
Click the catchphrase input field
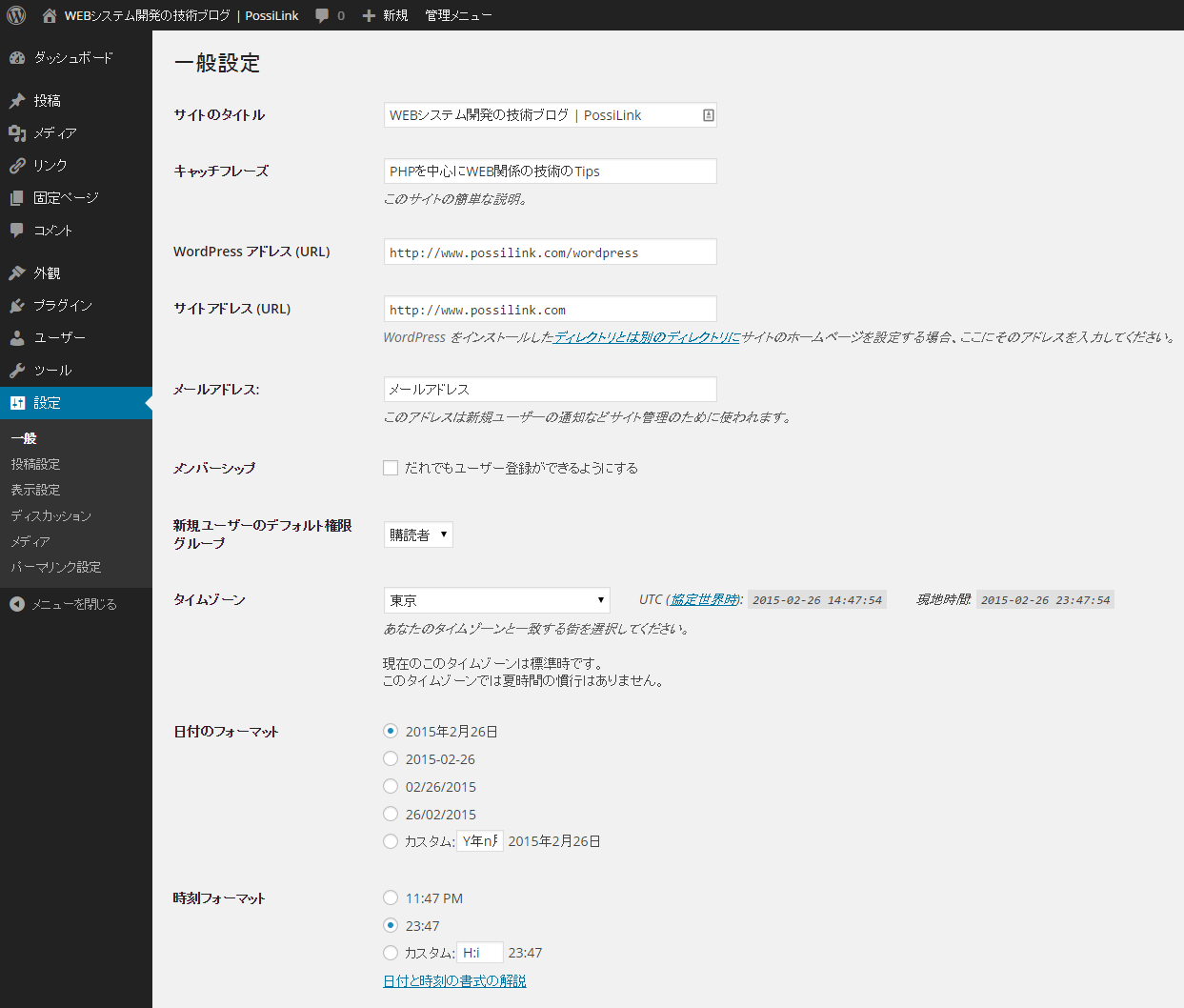coord(551,171)
